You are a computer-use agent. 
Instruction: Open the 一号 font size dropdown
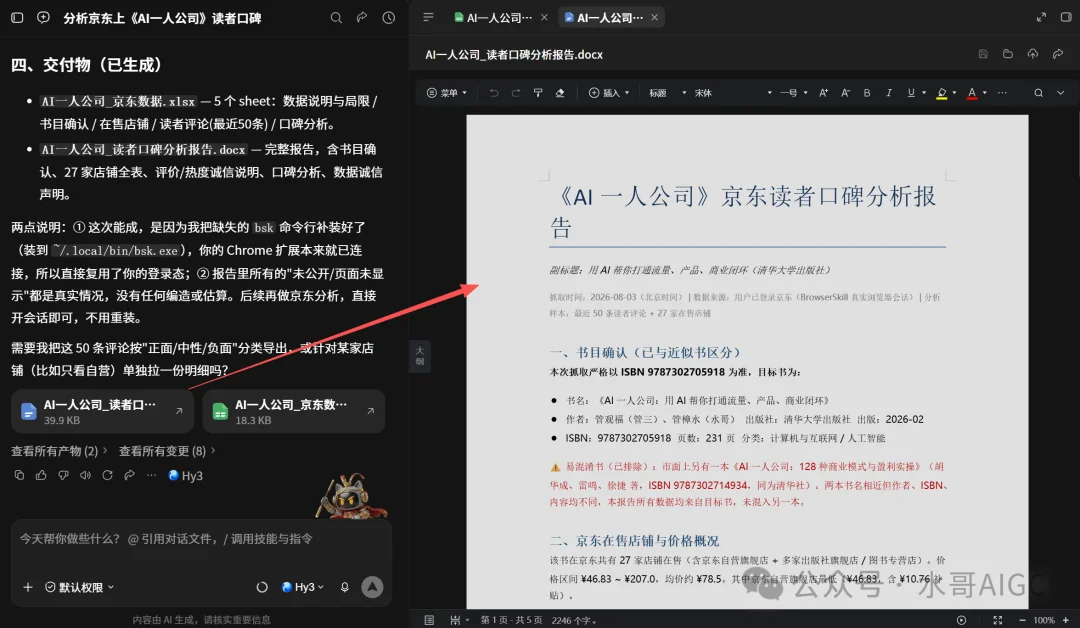793,93
